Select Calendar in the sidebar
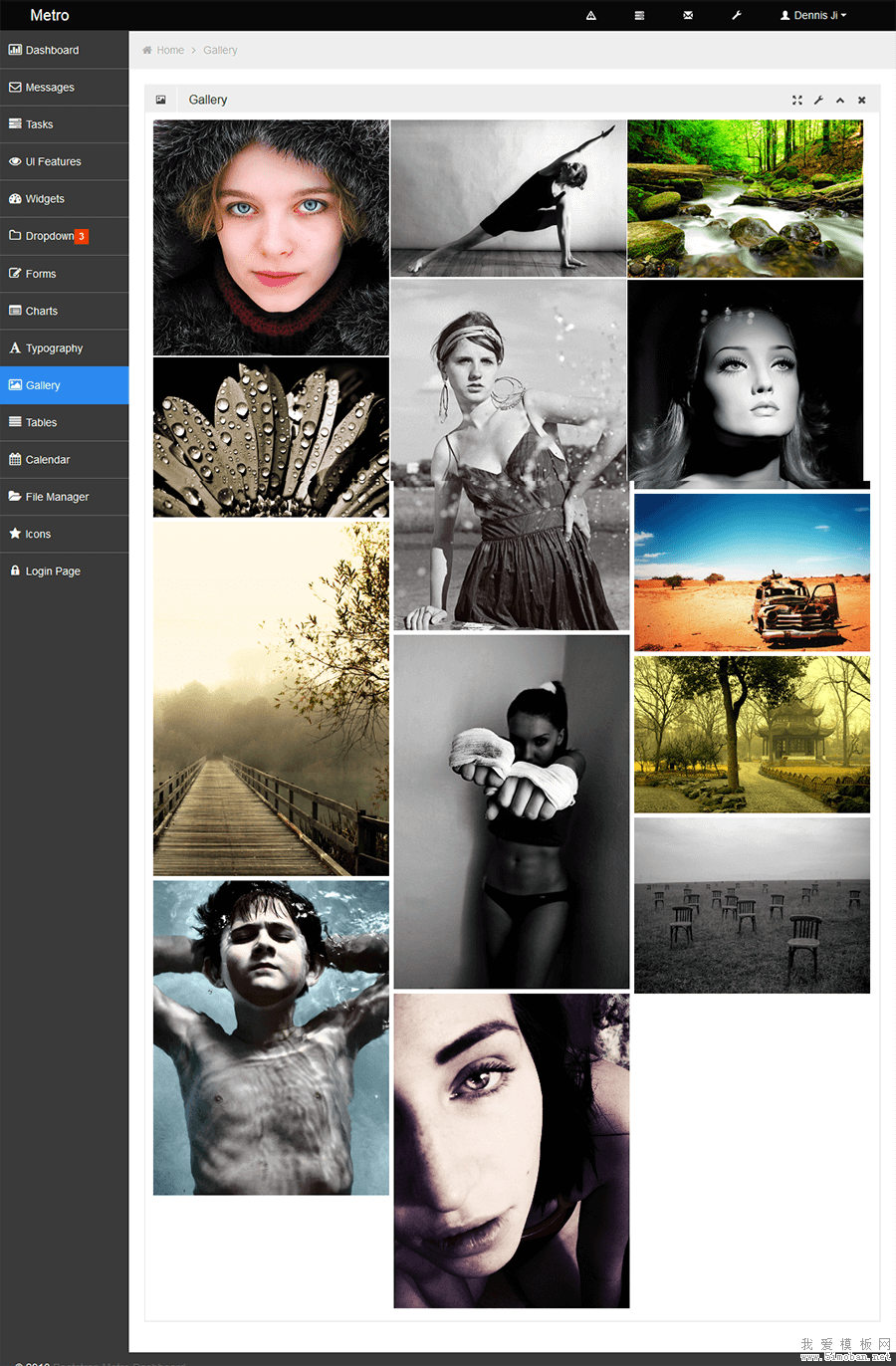This screenshot has height=1366, width=896. 47,460
